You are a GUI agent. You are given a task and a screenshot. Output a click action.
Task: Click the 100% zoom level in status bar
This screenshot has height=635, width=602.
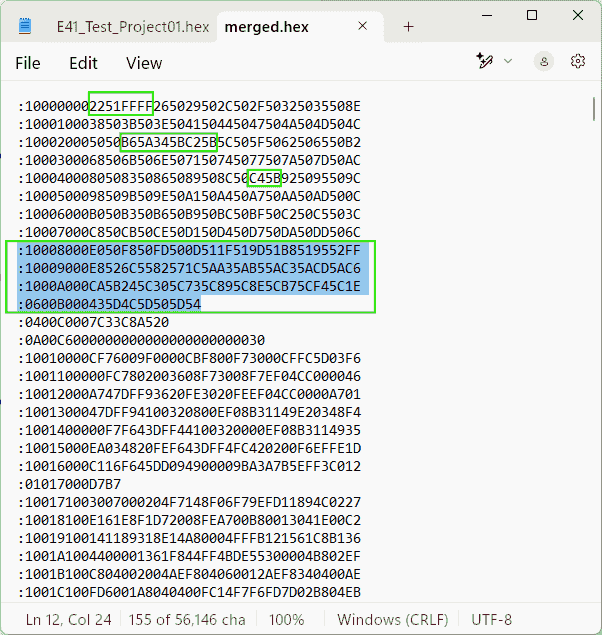(286, 619)
